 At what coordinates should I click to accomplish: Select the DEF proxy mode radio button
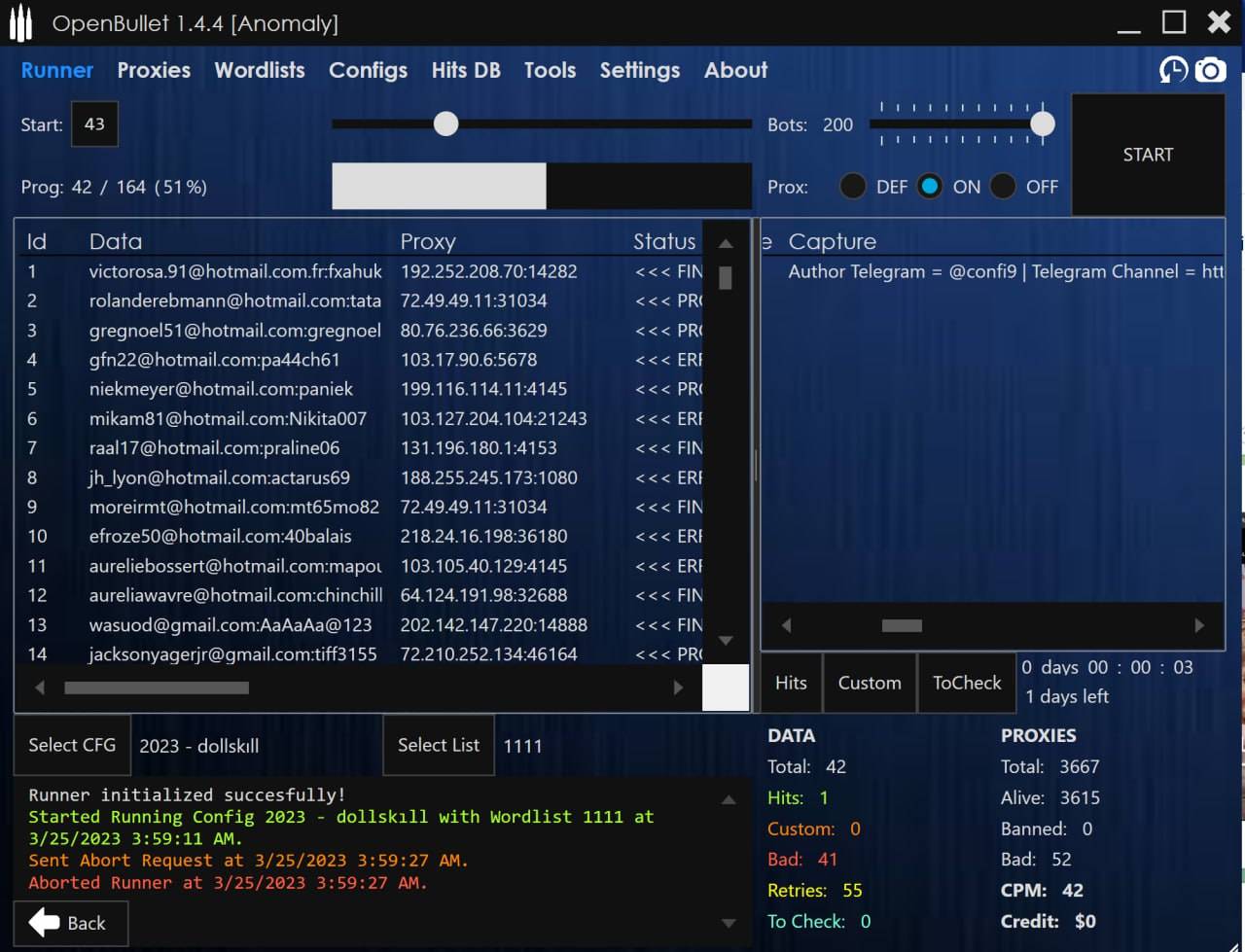pyautogui.click(x=852, y=187)
